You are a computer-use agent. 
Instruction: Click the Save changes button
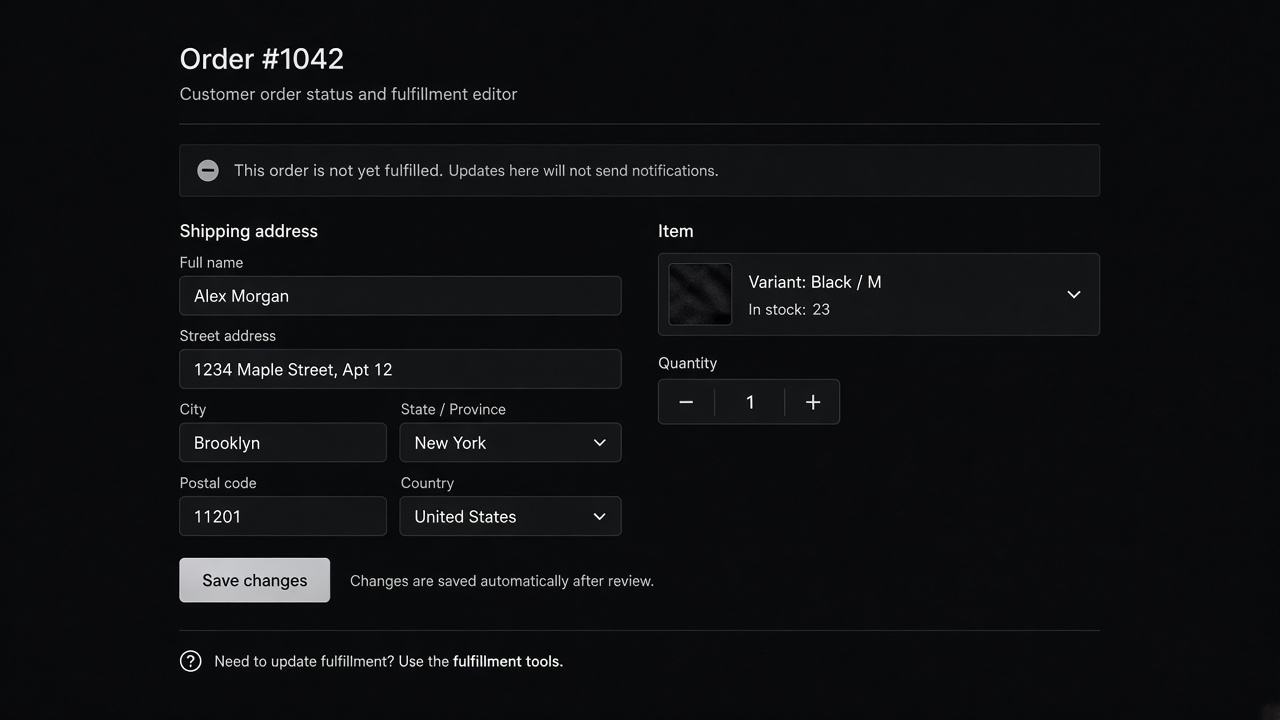[x=255, y=580]
